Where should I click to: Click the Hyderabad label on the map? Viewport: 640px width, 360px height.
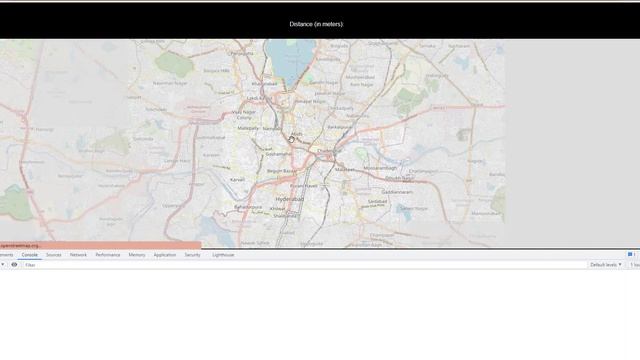click(x=290, y=199)
